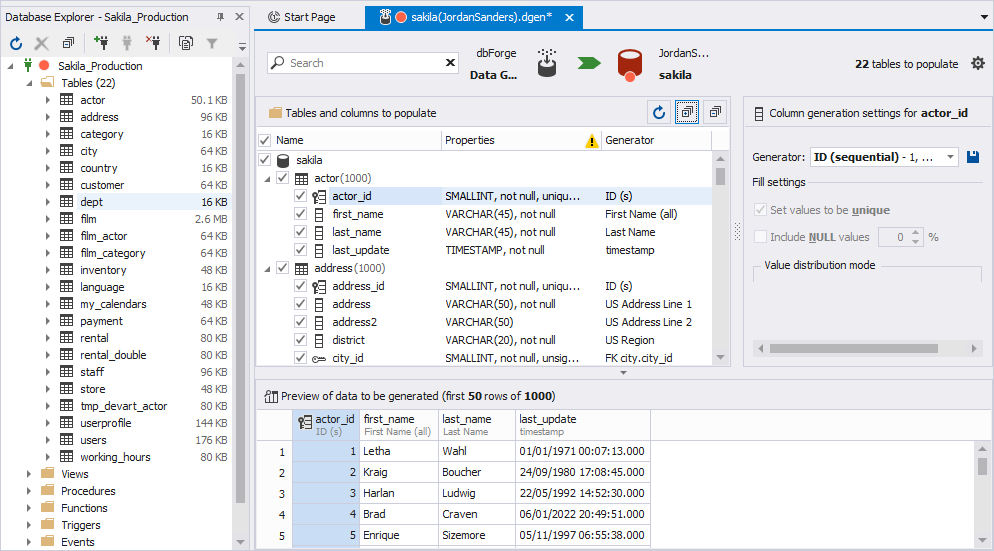Expand the Triggers folder
The height and width of the screenshot is (551, 994).
point(29,525)
